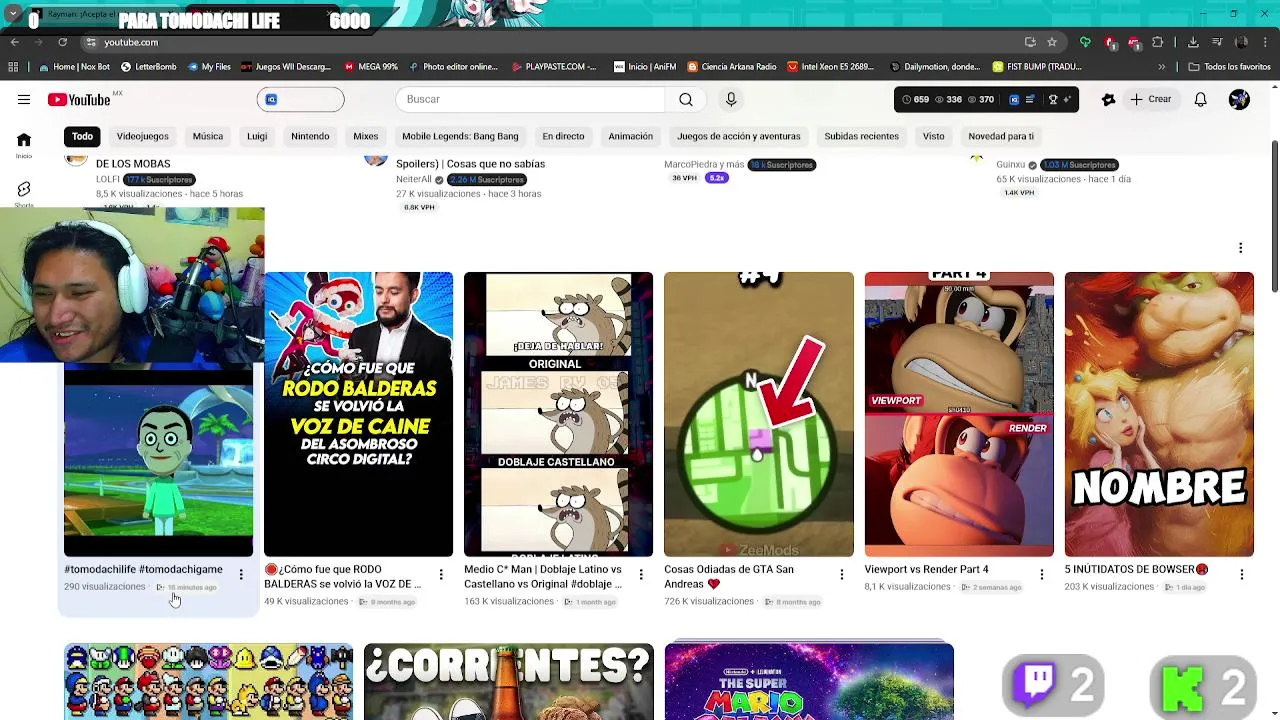The width and height of the screenshot is (1280, 720).
Task: Select the Animación chip
Action: click(630, 136)
